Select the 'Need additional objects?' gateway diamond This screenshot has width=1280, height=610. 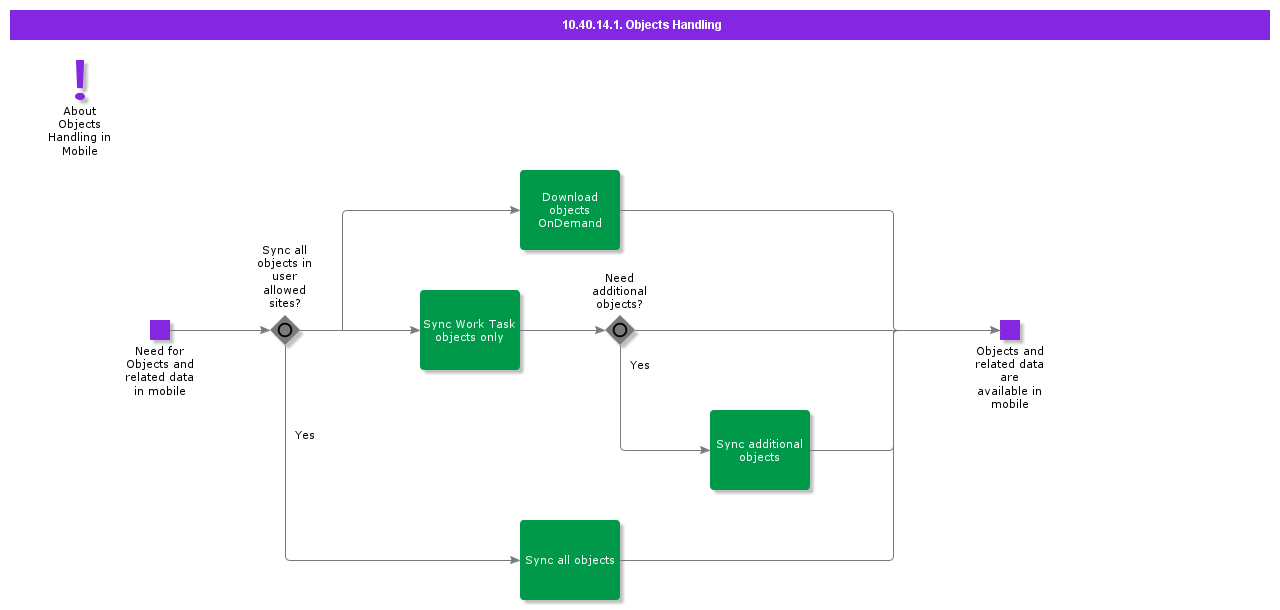620,330
